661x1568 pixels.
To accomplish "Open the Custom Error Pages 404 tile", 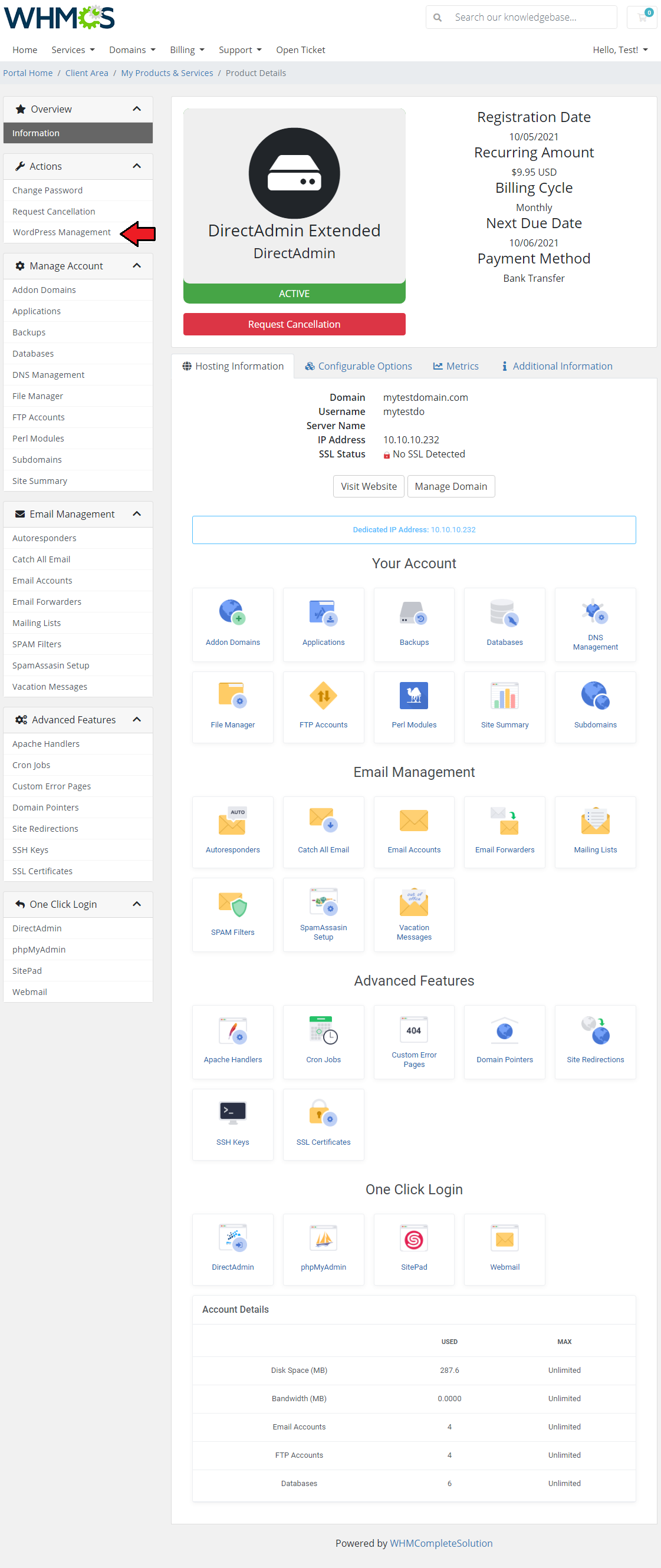I will pos(414,1042).
